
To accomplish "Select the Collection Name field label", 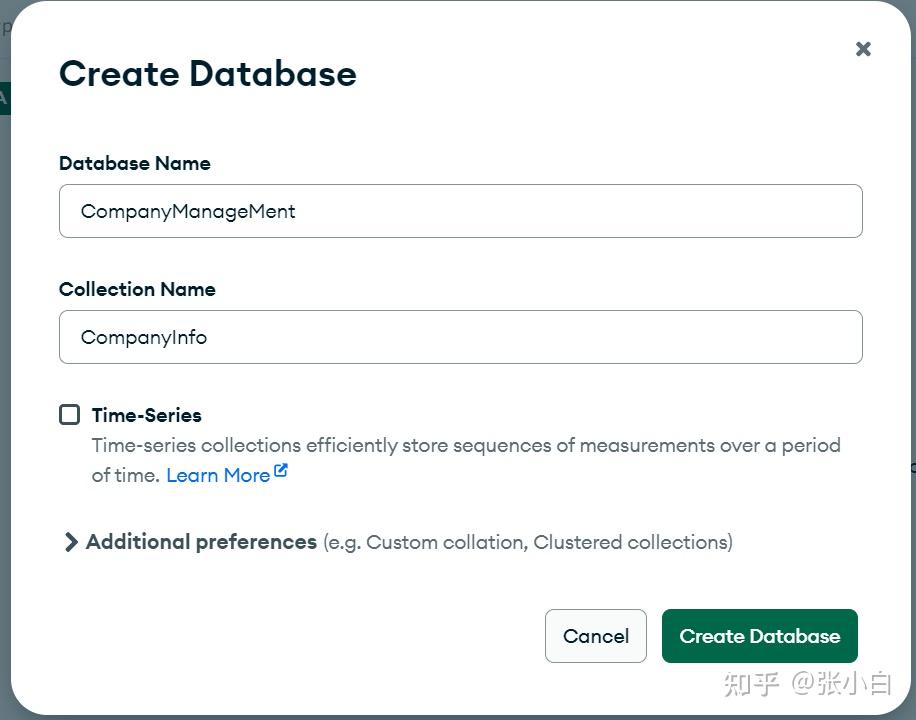I will [137, 289].
